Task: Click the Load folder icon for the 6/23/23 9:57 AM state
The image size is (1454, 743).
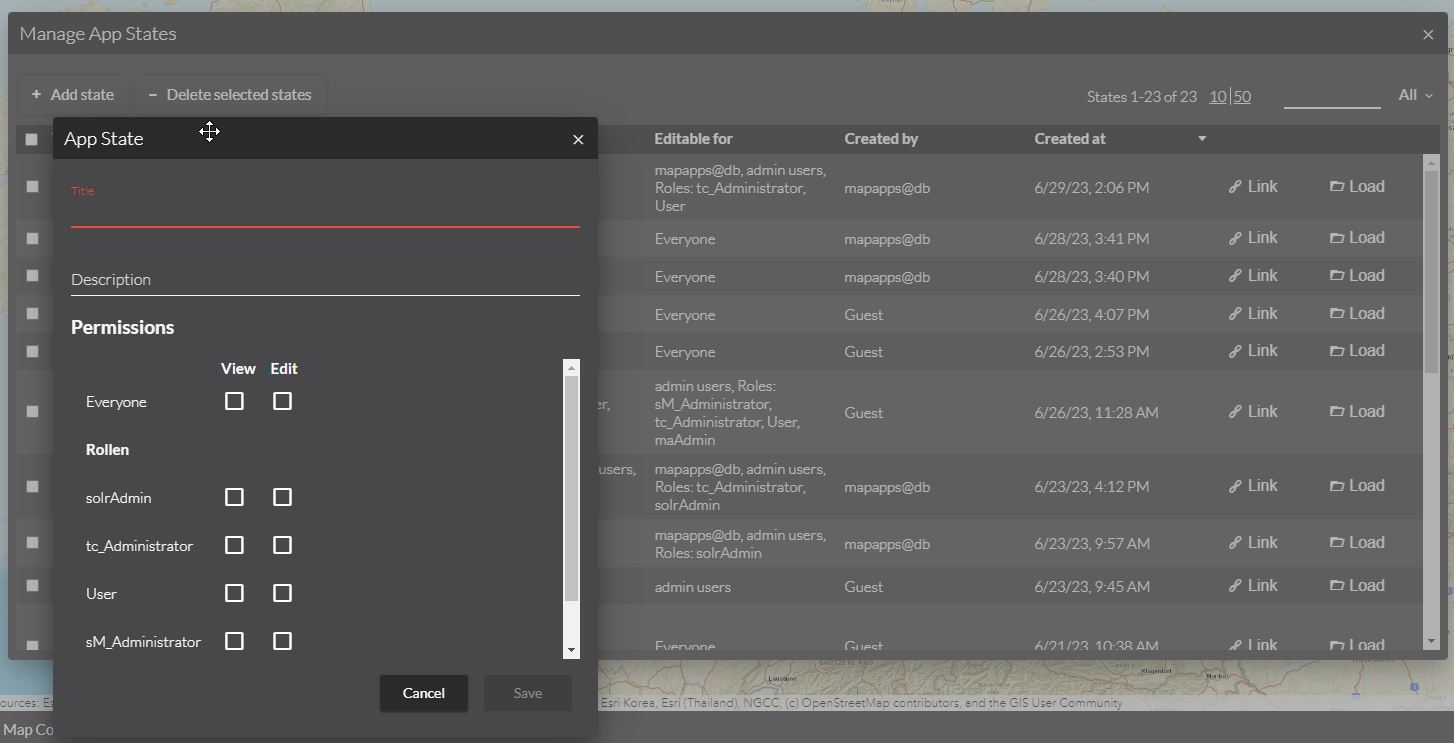Action: pyautogui.click(x=1337, y=543)
